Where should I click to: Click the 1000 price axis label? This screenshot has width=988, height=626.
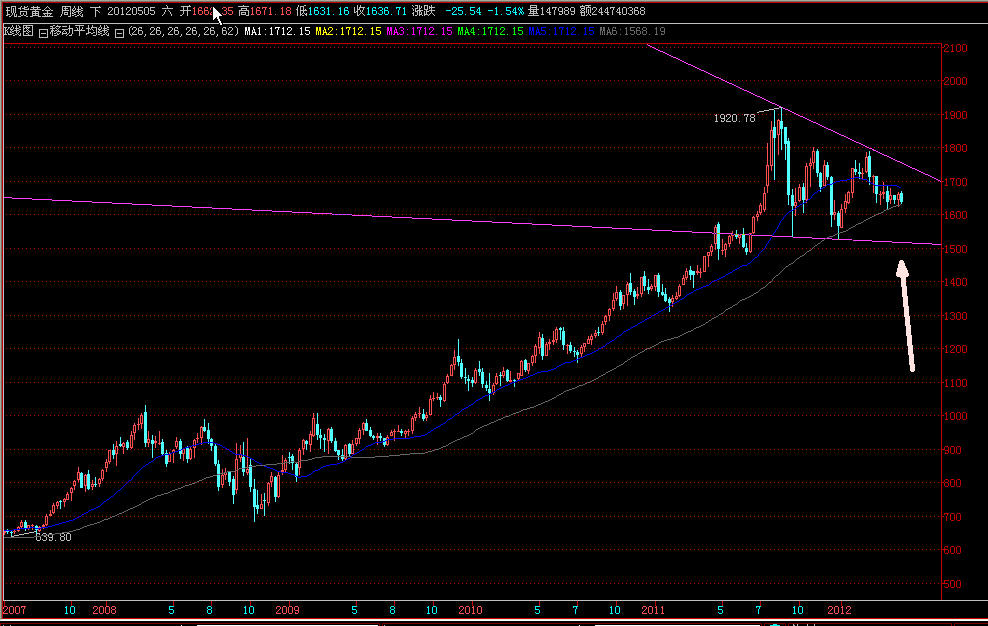point(955,416)
